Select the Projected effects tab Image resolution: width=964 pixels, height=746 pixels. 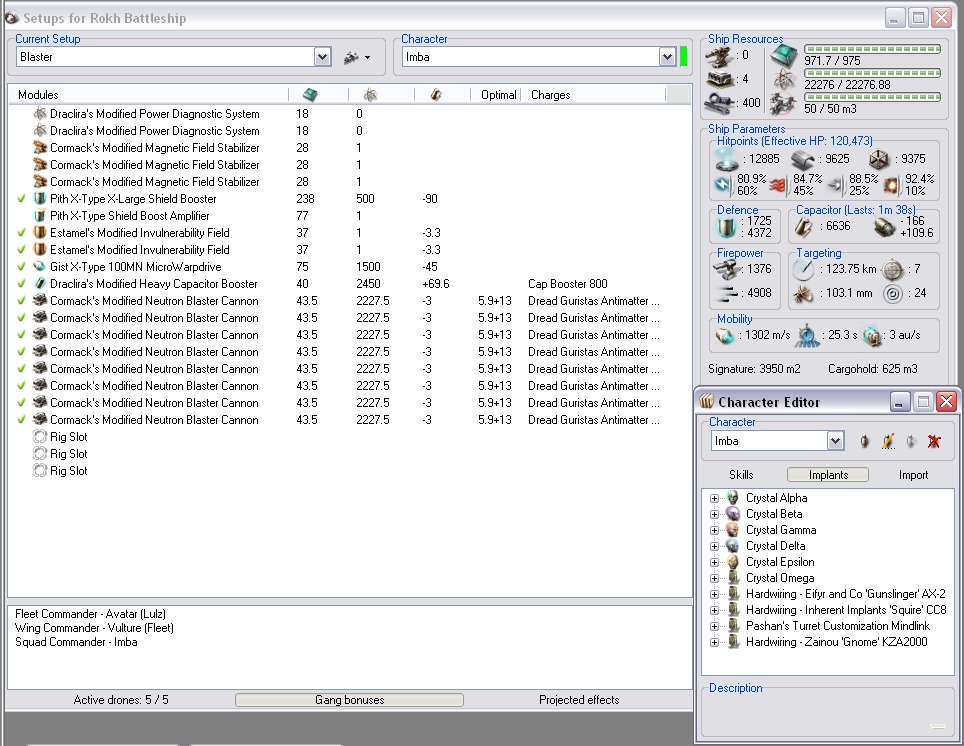click(579, 700)
